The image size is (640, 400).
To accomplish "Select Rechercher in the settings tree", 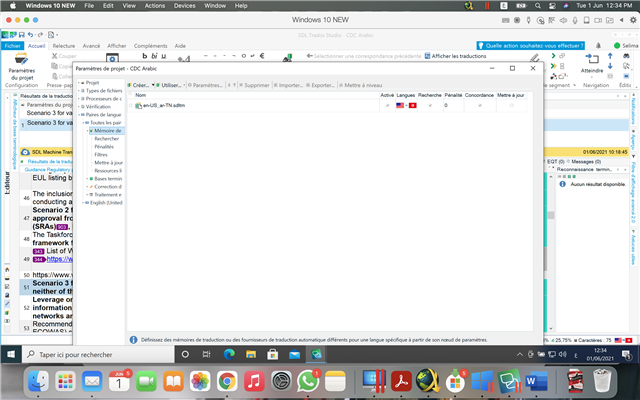I will coord(107,139).
